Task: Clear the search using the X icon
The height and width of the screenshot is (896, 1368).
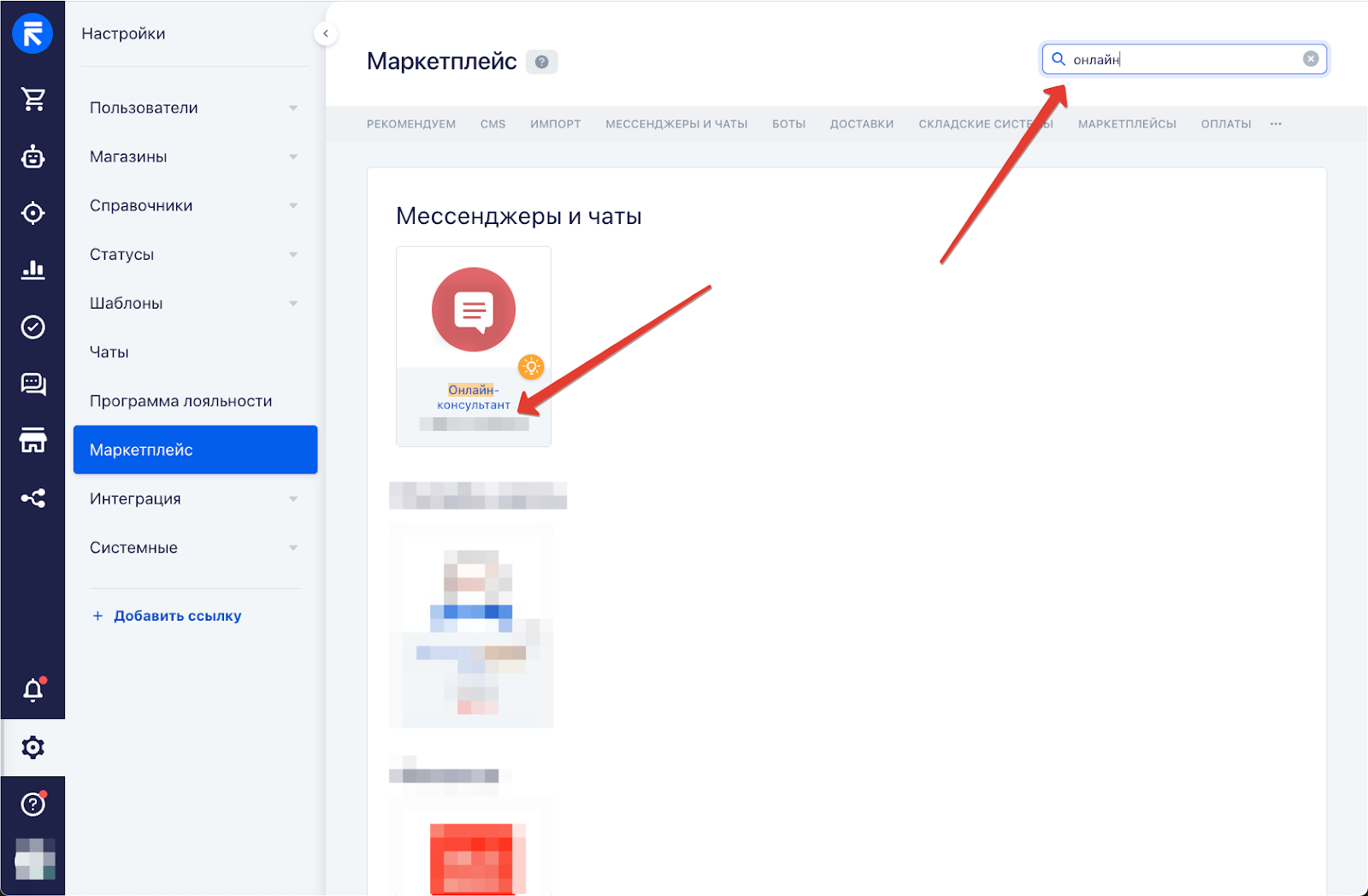Action: pos(1311,58)
